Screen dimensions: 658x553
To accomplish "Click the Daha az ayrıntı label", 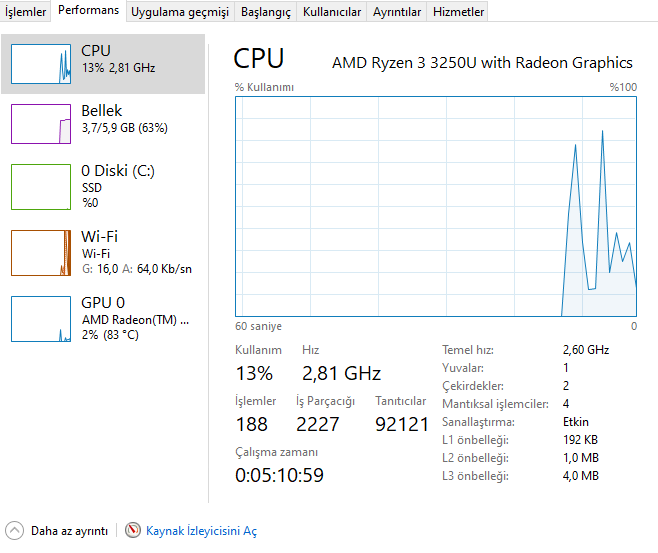I will (x=69, y=531).
